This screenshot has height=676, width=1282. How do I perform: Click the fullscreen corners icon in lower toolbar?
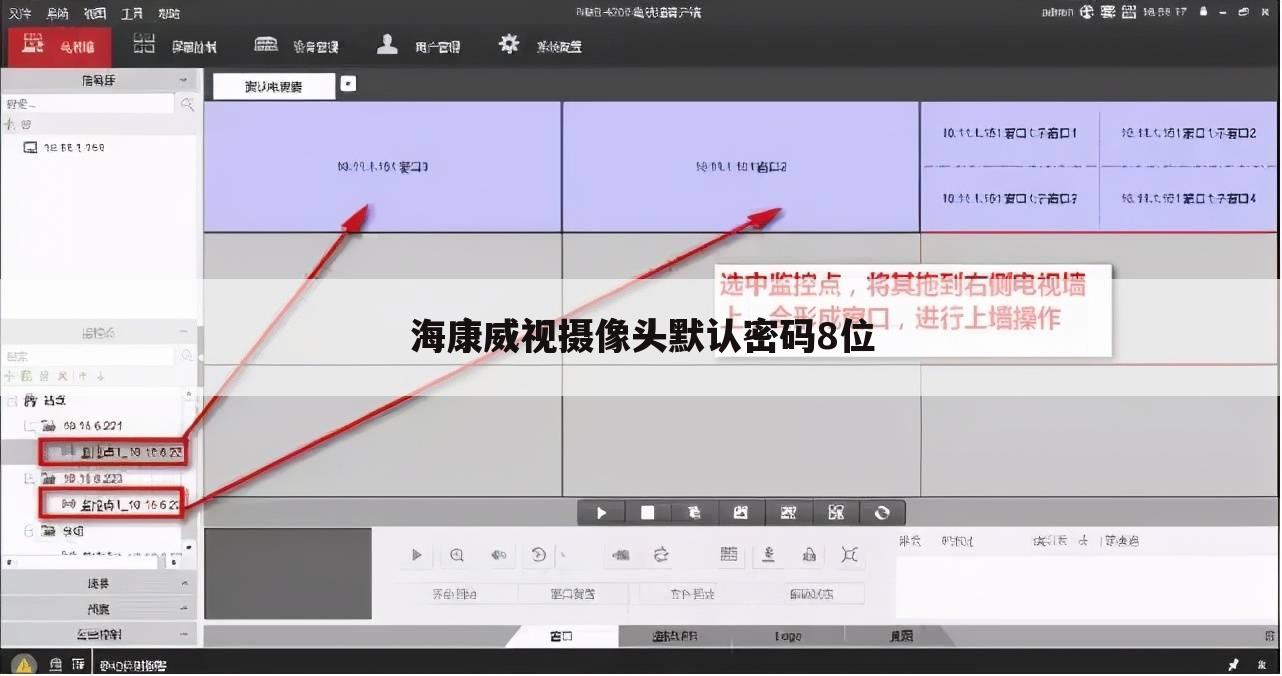tap(849, 555)
